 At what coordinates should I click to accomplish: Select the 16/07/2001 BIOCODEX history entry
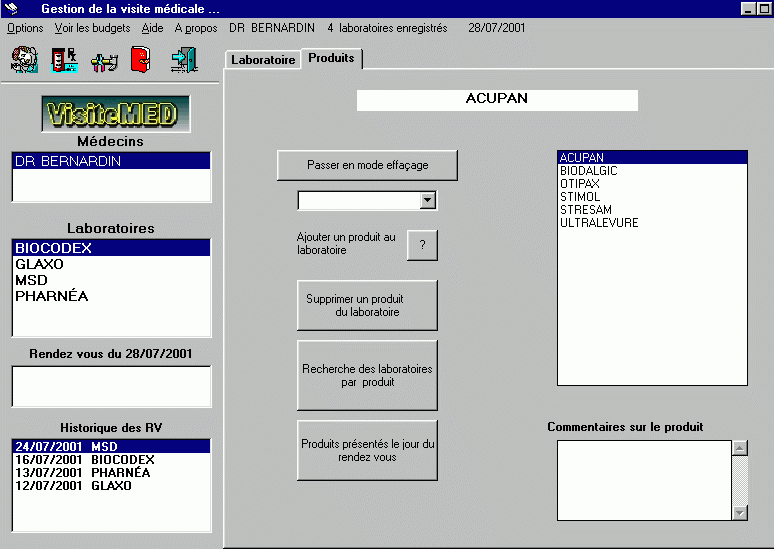[112, 460]
